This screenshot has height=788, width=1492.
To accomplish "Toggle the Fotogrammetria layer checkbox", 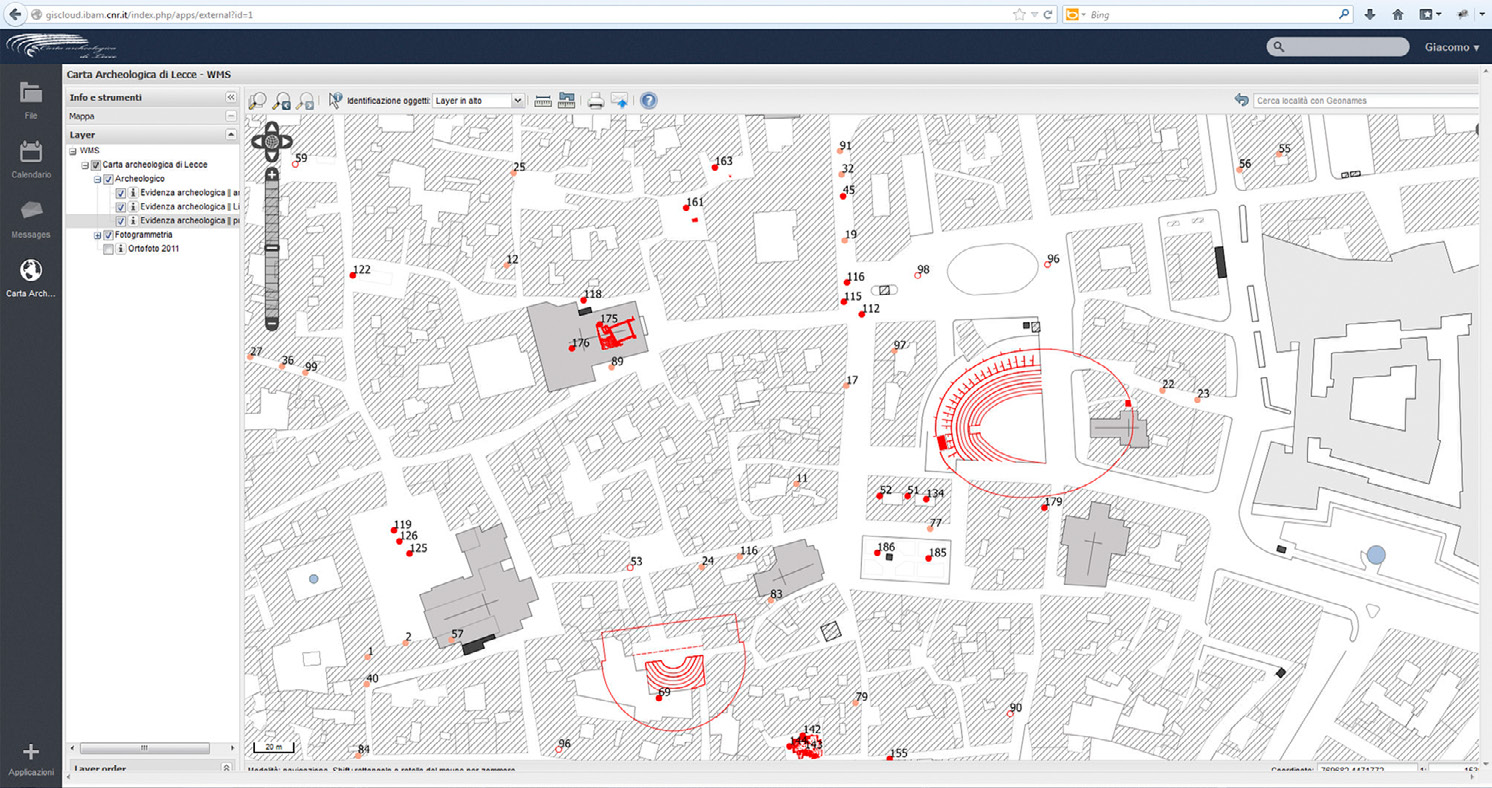I will [x=108, y=235].
